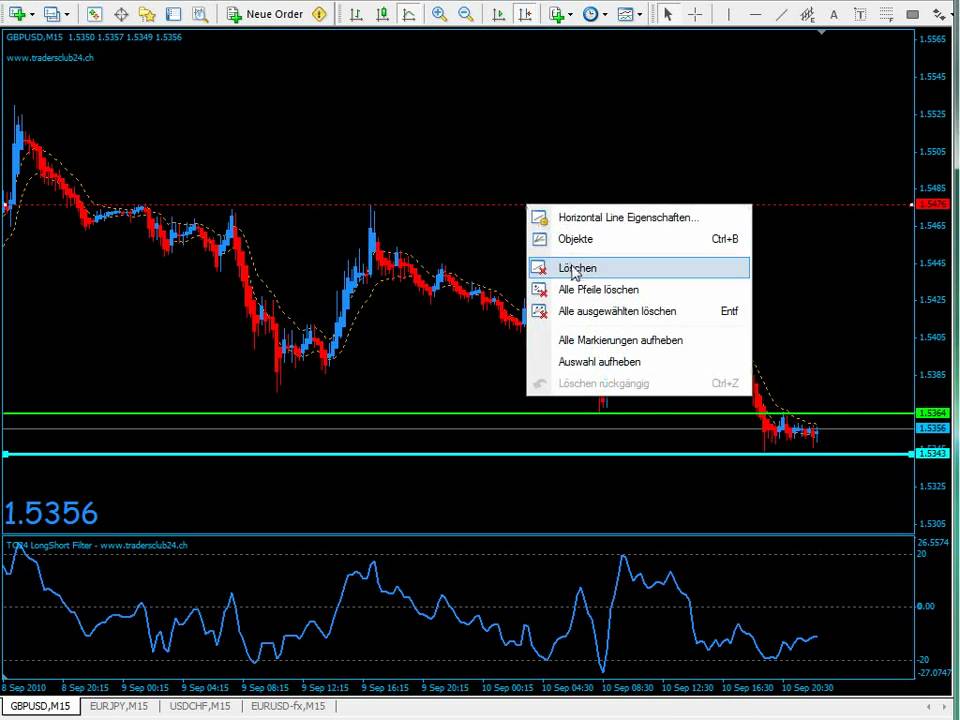Click the red 1.5476 price label
The image size is (960, 720).
tap(932, 204)
